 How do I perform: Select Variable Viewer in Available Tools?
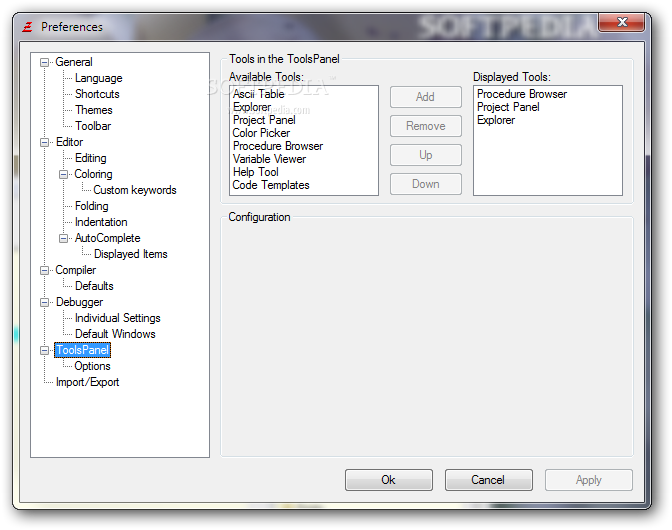[x=269, y=159]
